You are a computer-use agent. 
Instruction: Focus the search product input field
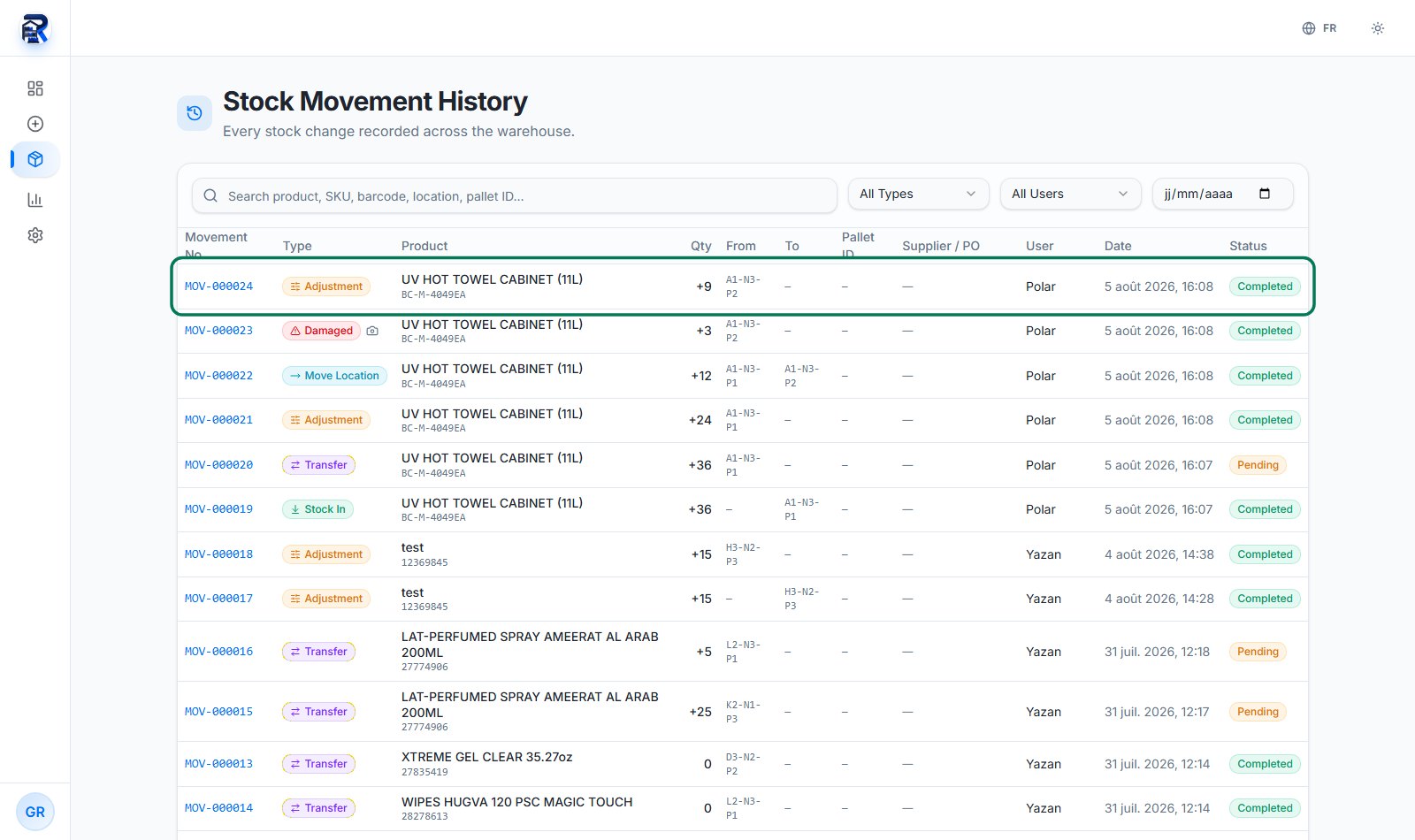515,195
